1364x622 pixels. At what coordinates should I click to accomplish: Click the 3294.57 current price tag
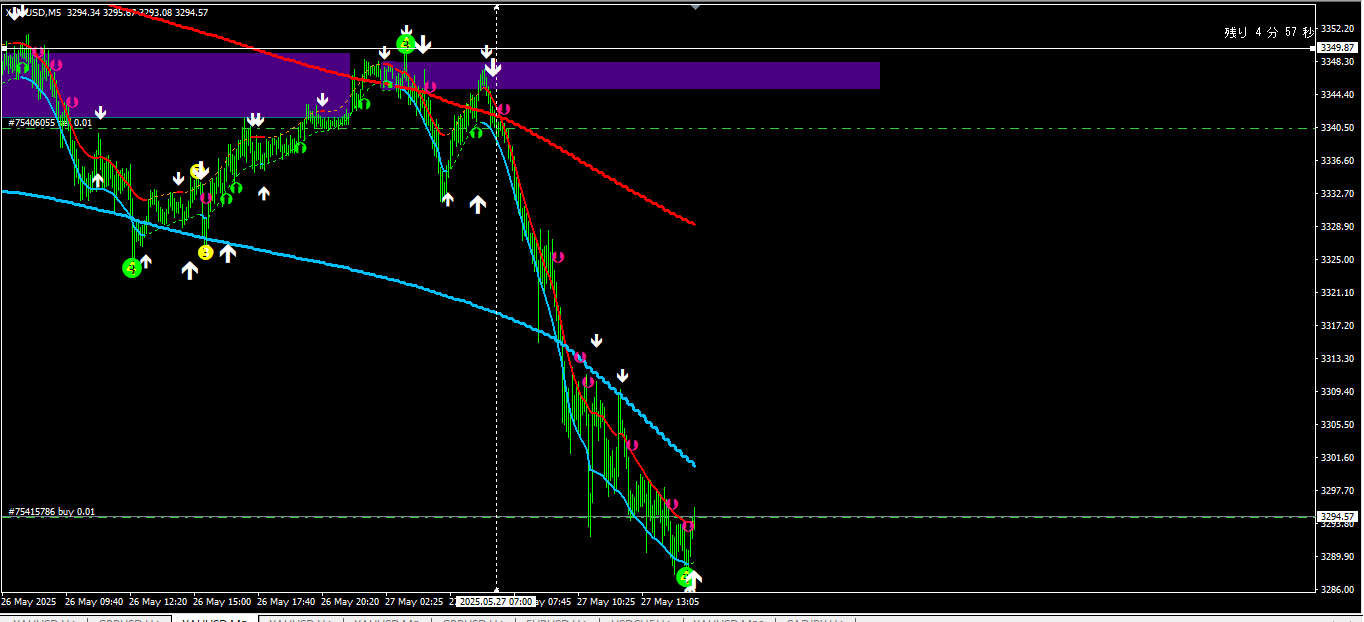click(x=1337, y=517)
